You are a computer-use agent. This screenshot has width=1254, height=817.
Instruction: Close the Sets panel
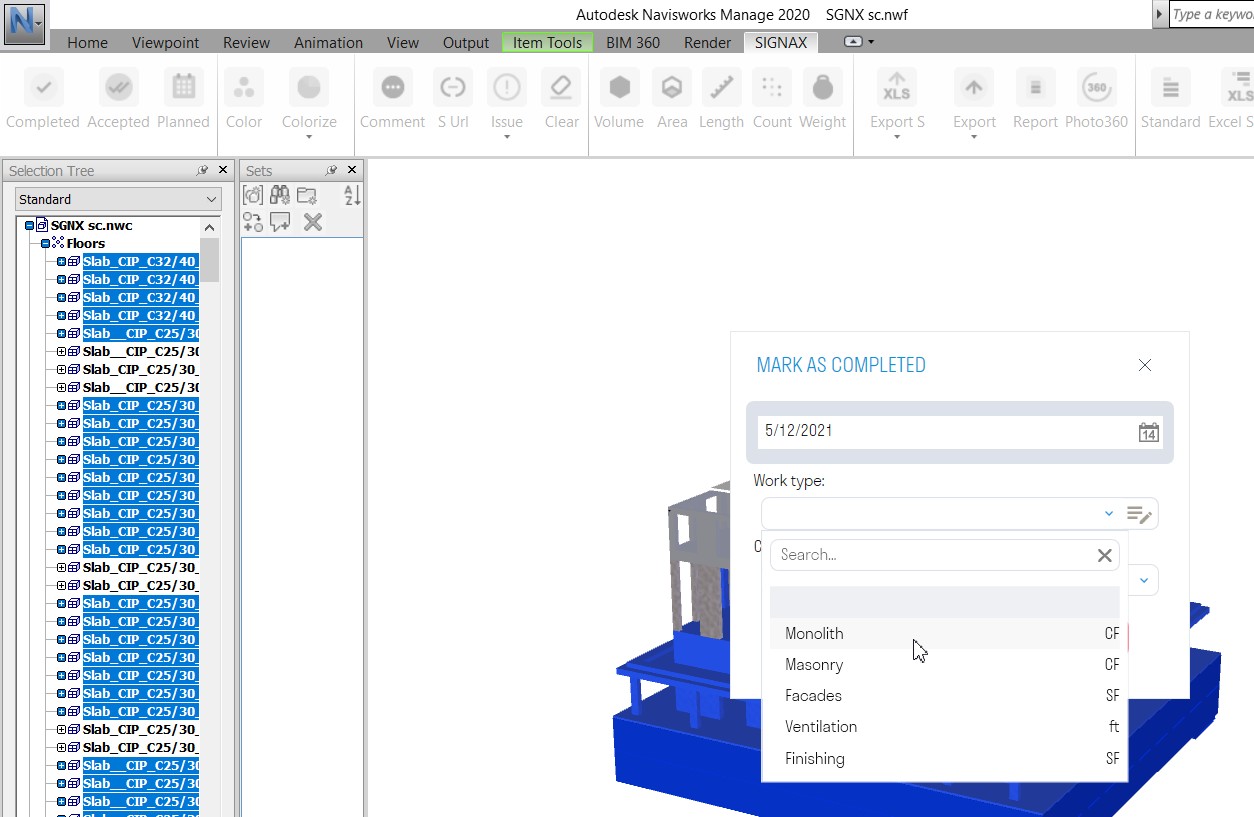click(352, 171)
